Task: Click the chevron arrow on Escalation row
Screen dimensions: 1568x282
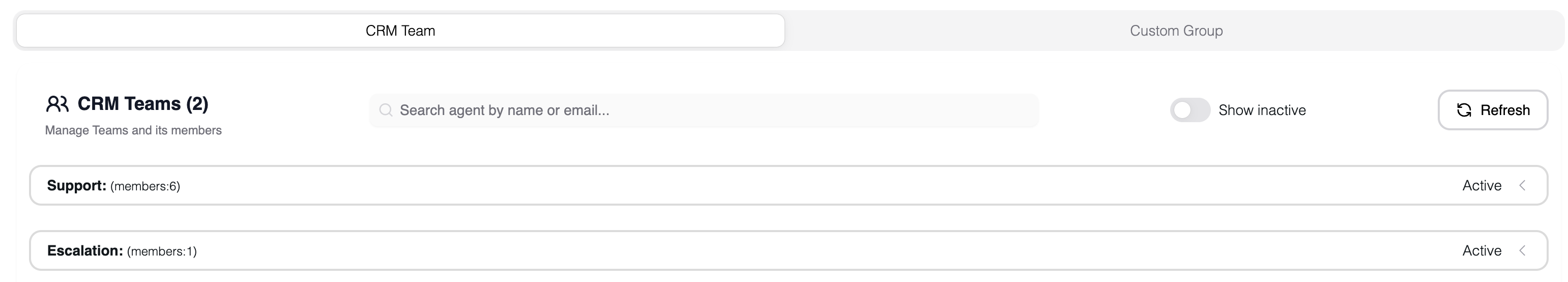Action: coord(1522,251)
